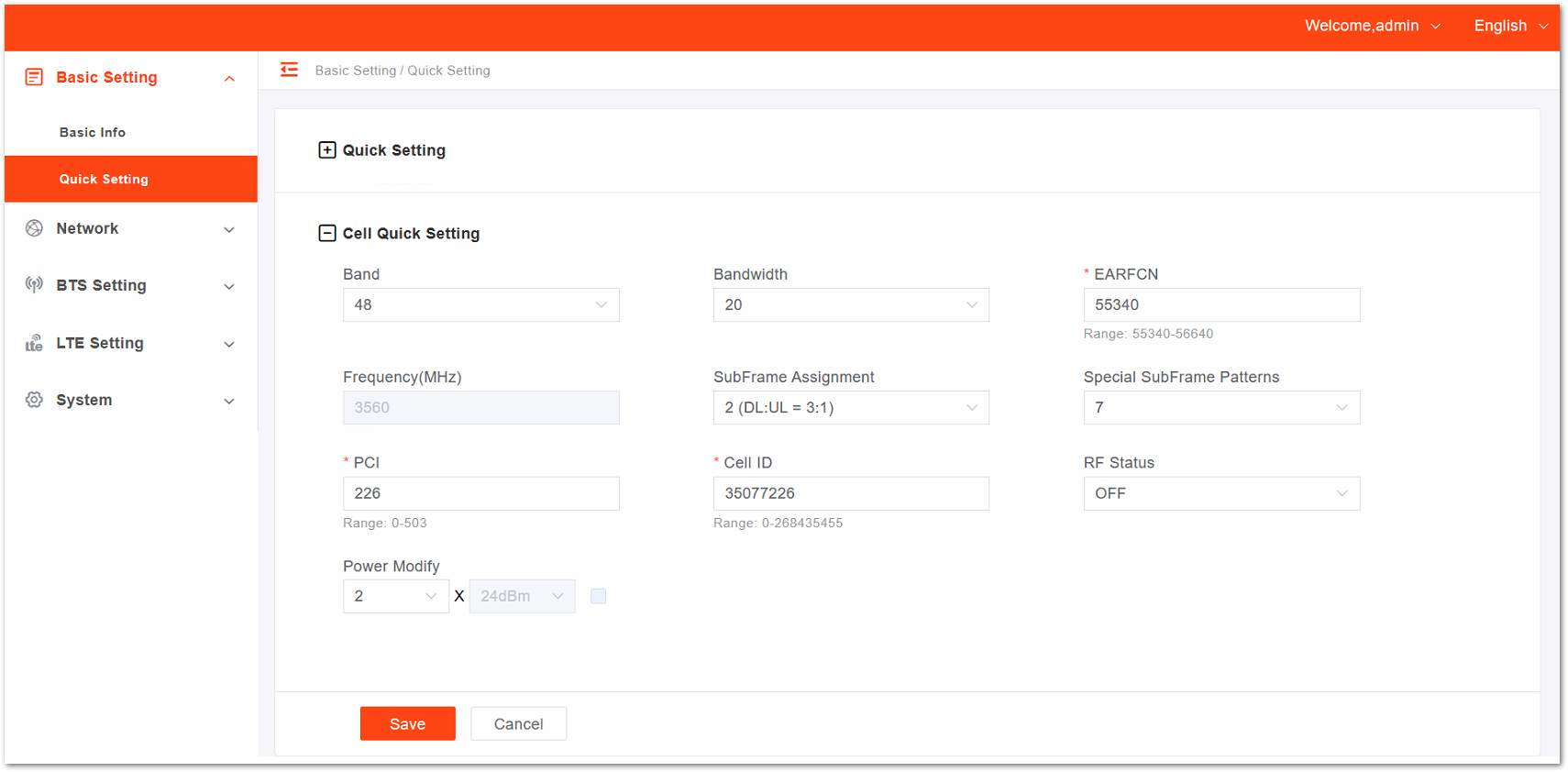Click the Cancel button

[x=518, y=723]
